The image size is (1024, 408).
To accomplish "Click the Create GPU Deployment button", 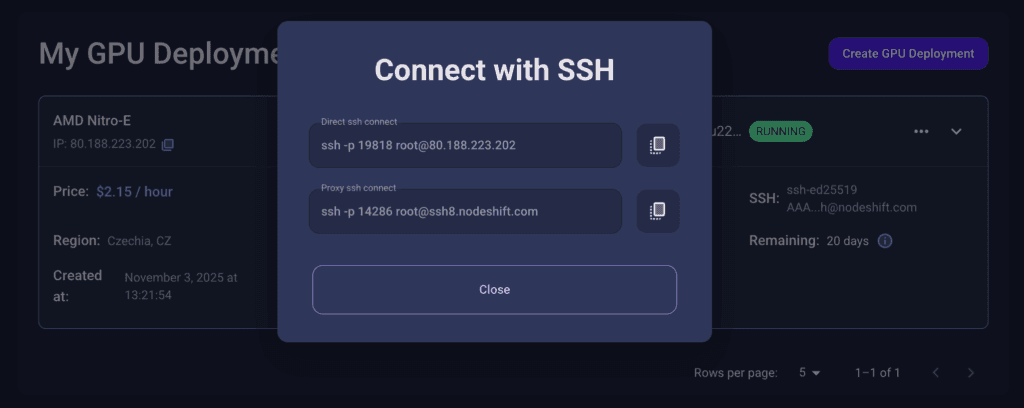I will coord(908,54).
